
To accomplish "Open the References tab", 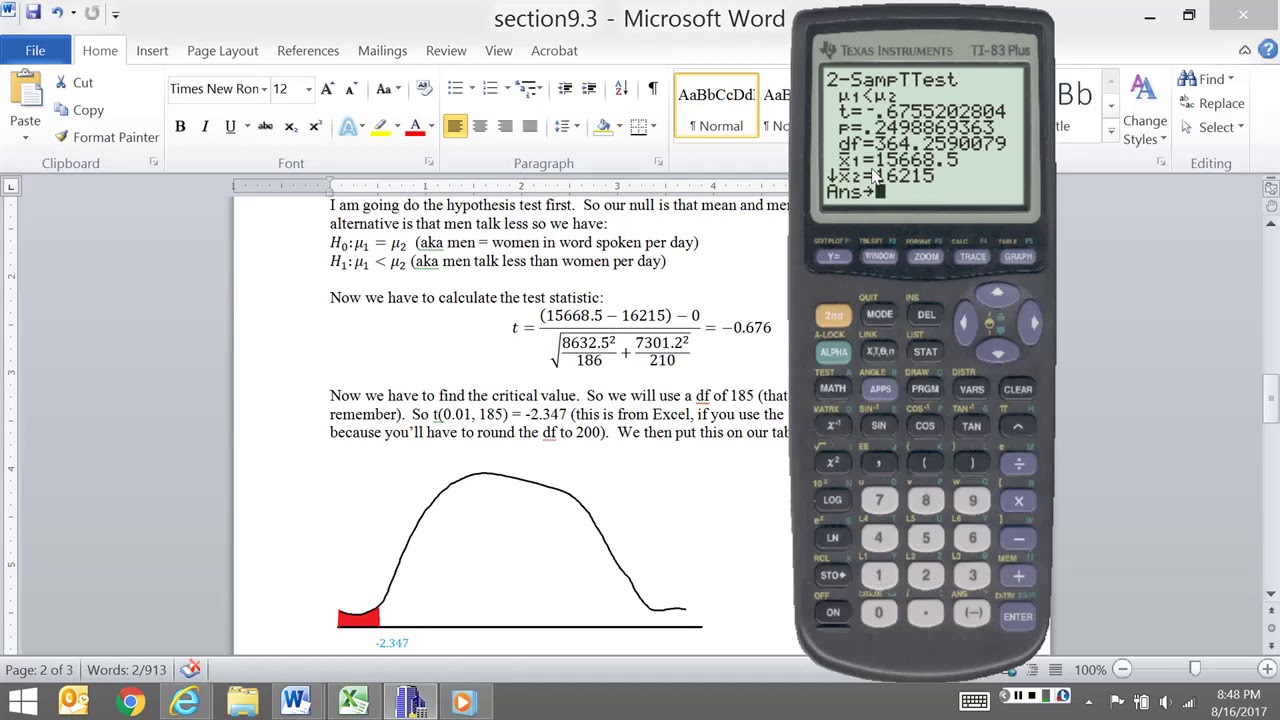I will [308, 50].
